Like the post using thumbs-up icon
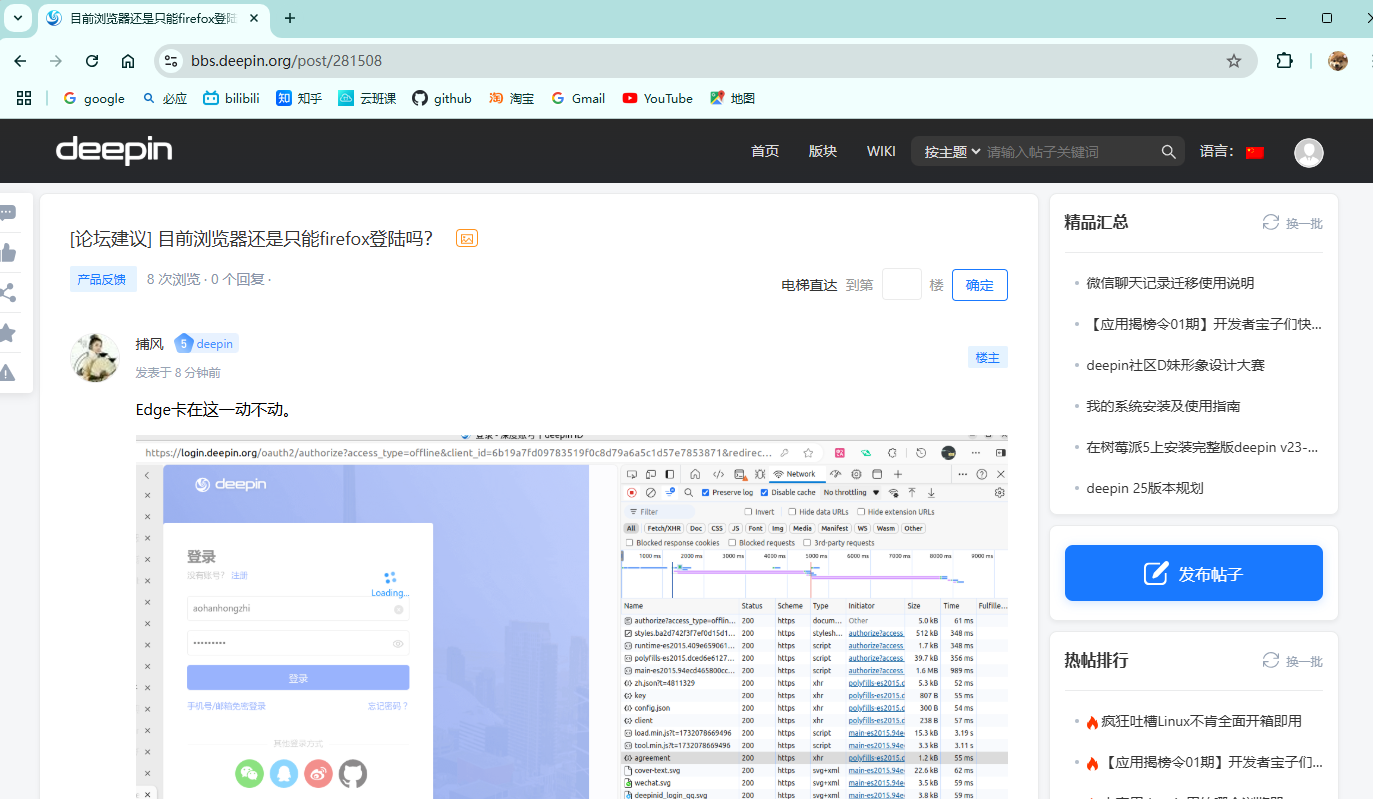Image resolution: width=1373 pixels, height=799 pixels. point(7,253)
